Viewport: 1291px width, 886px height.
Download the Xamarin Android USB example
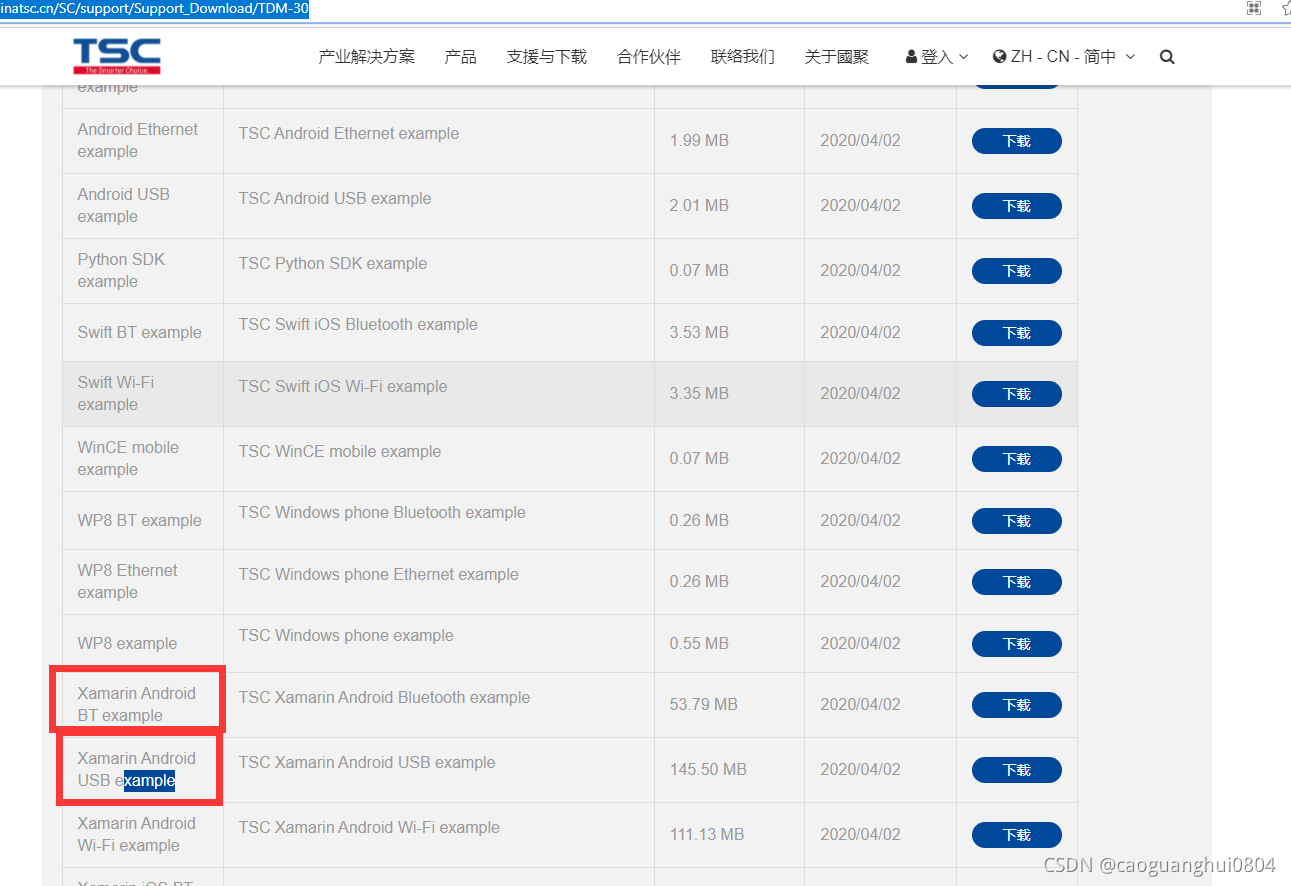coord(1017,770)
